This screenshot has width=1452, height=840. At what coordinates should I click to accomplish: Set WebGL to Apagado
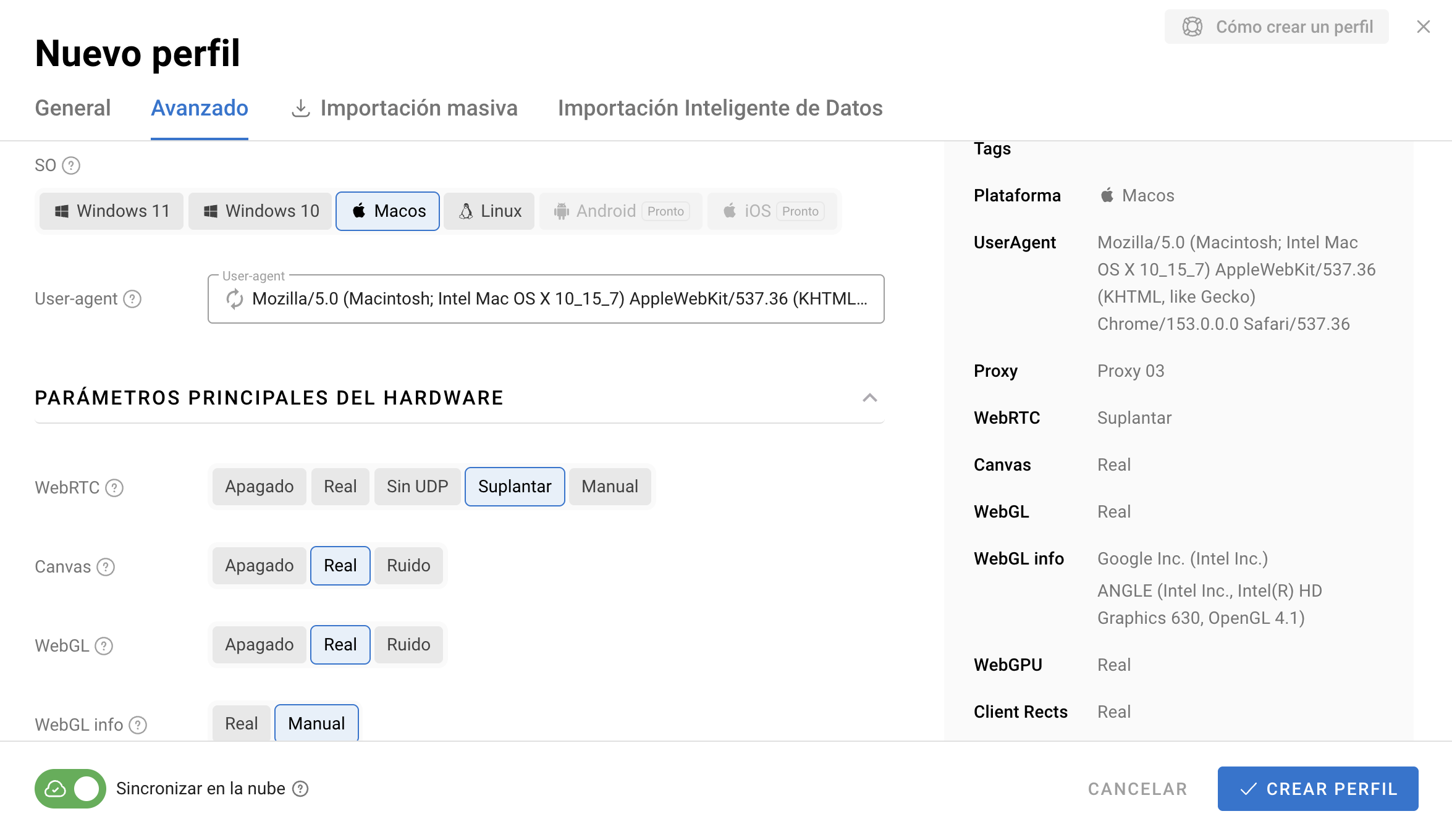point(260,645)
